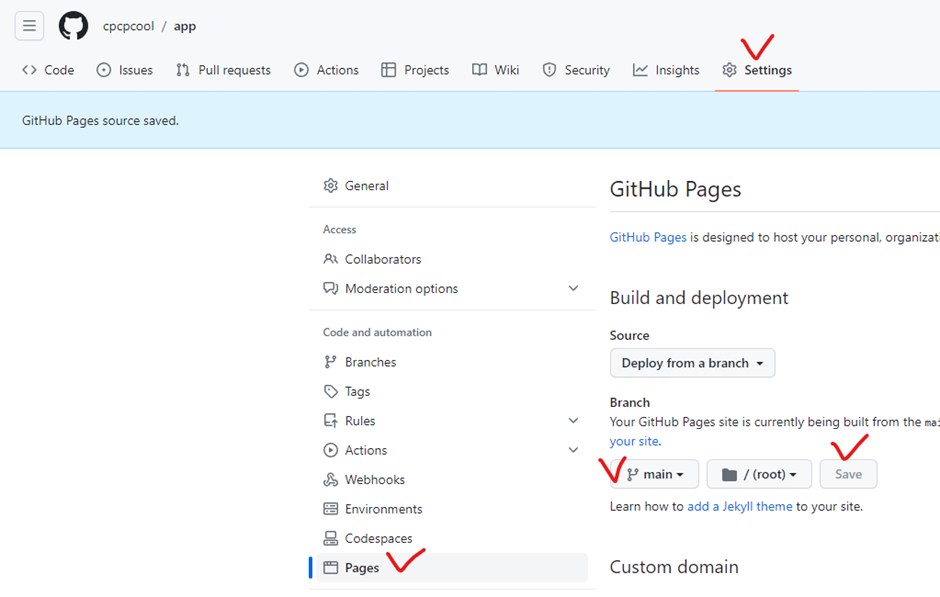The height and width of the screenshot is (597, 940).
Task: Expand the sidebar Actions chevron
Action: point(573,450)
